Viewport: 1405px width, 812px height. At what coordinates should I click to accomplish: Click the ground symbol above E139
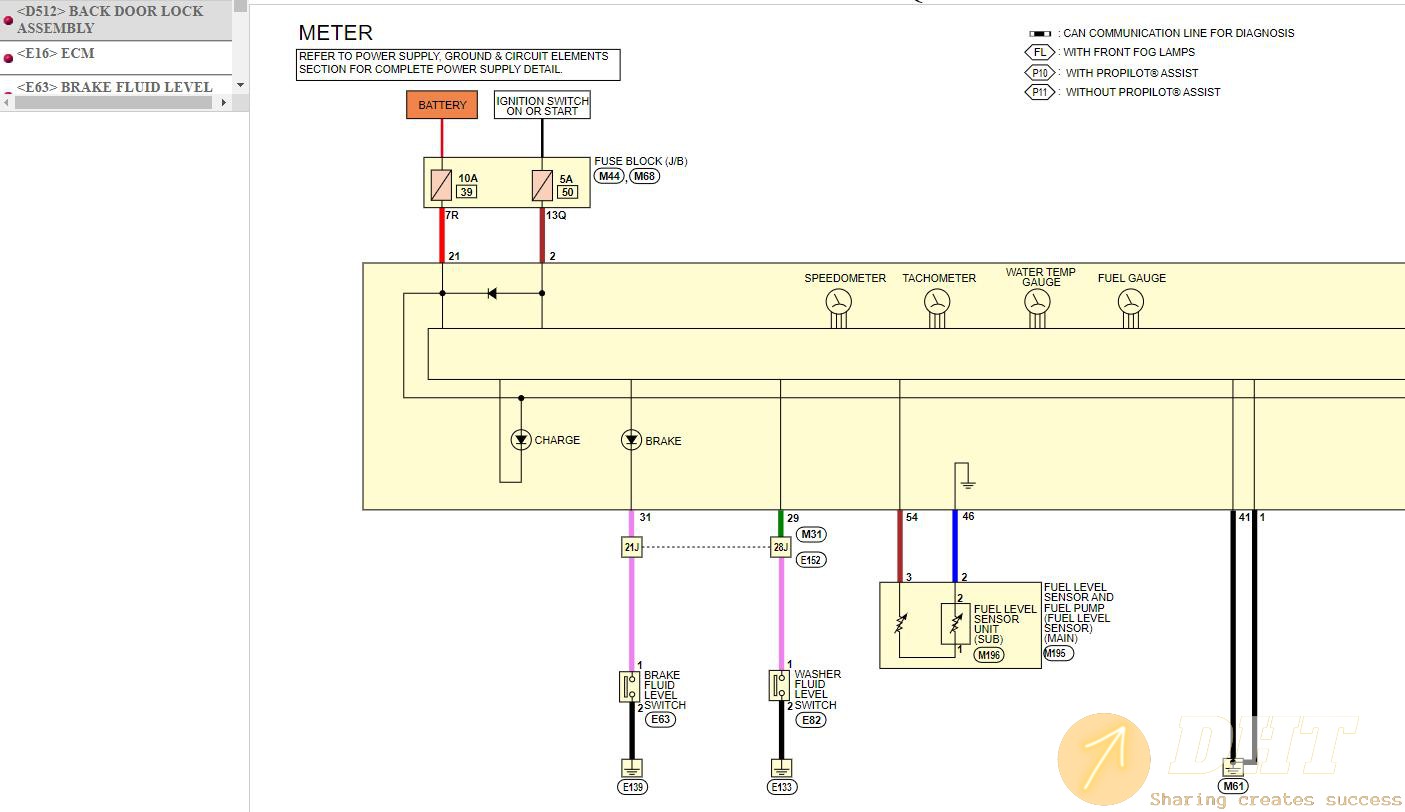[x=632, y=769]
